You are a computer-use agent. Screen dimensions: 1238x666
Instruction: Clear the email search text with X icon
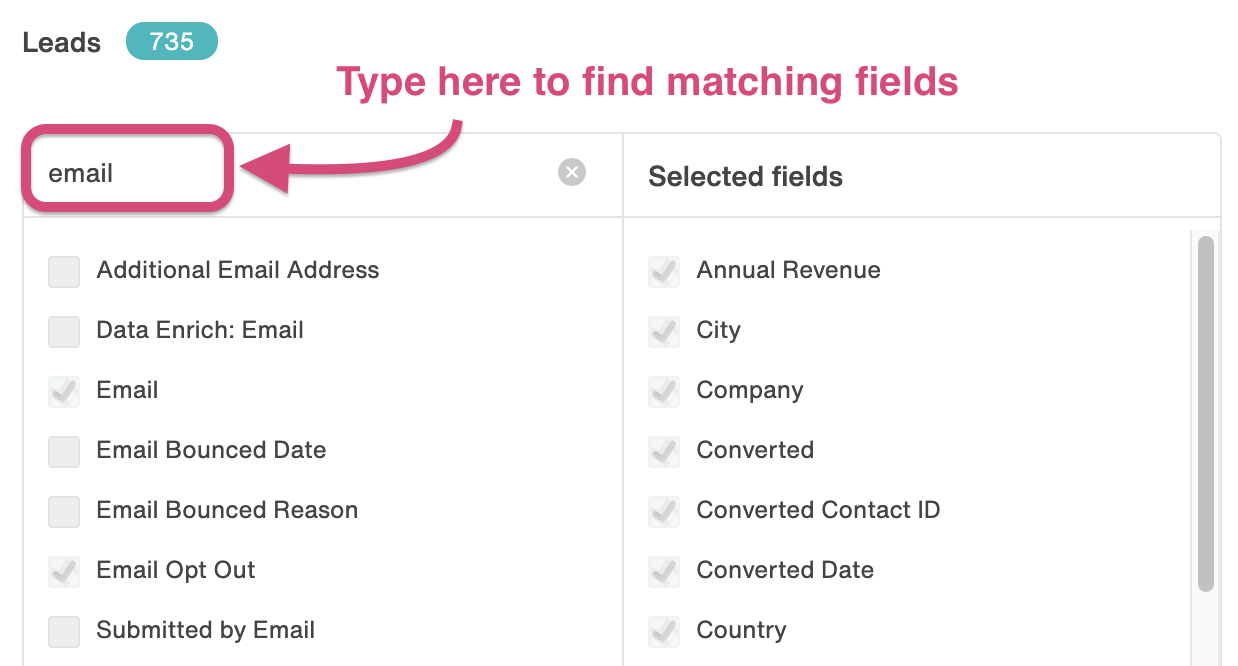click(572, 173)
